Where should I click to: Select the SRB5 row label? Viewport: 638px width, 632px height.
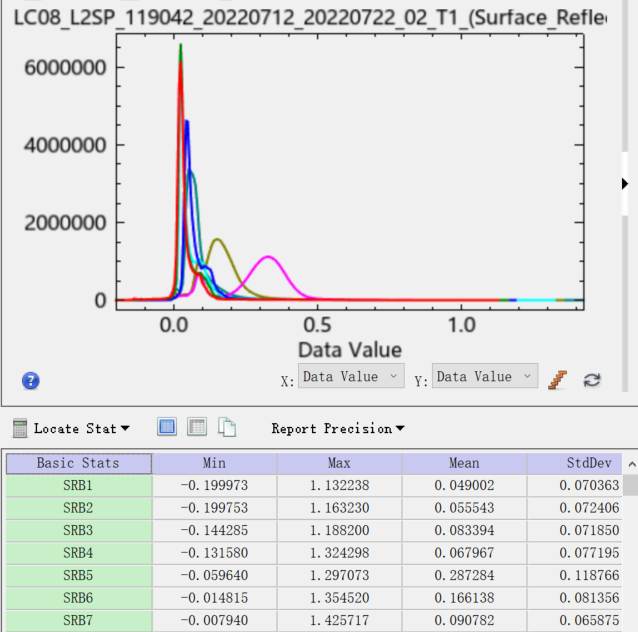pyautogui.click(x=79, y=575)
